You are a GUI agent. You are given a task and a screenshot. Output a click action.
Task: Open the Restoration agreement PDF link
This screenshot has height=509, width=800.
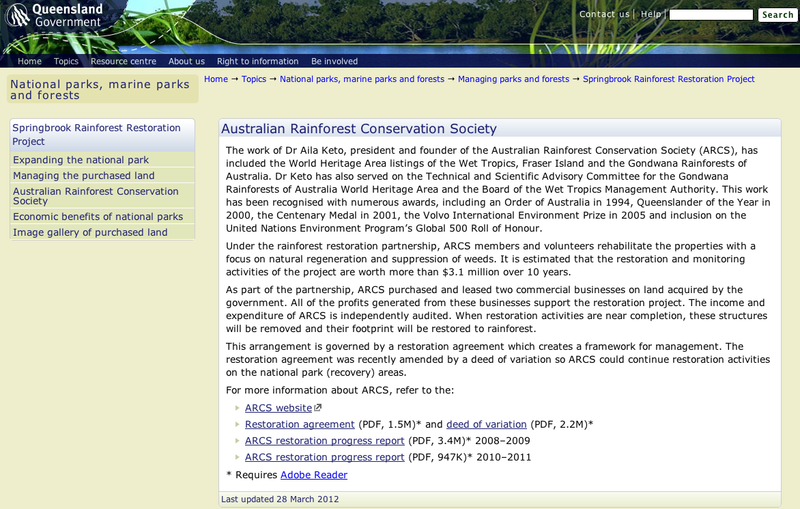(299, 424)
